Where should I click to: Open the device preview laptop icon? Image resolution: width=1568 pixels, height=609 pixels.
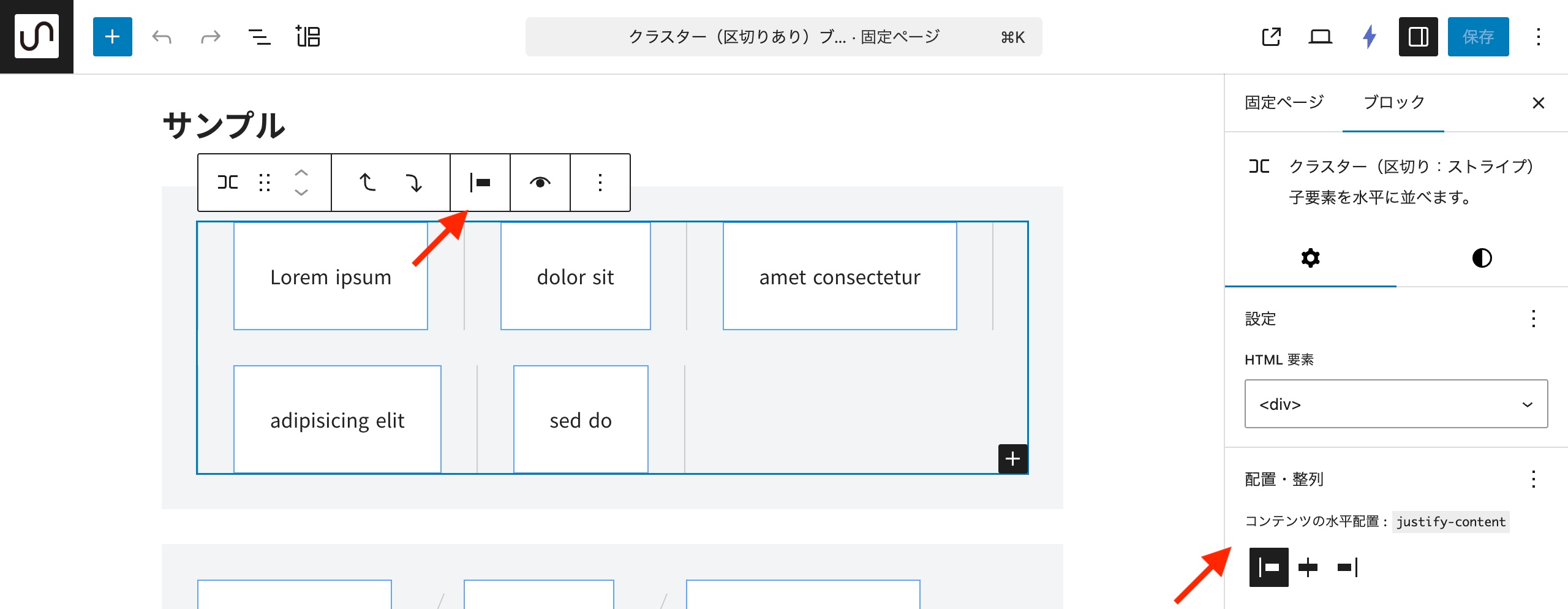point(1320,37)
